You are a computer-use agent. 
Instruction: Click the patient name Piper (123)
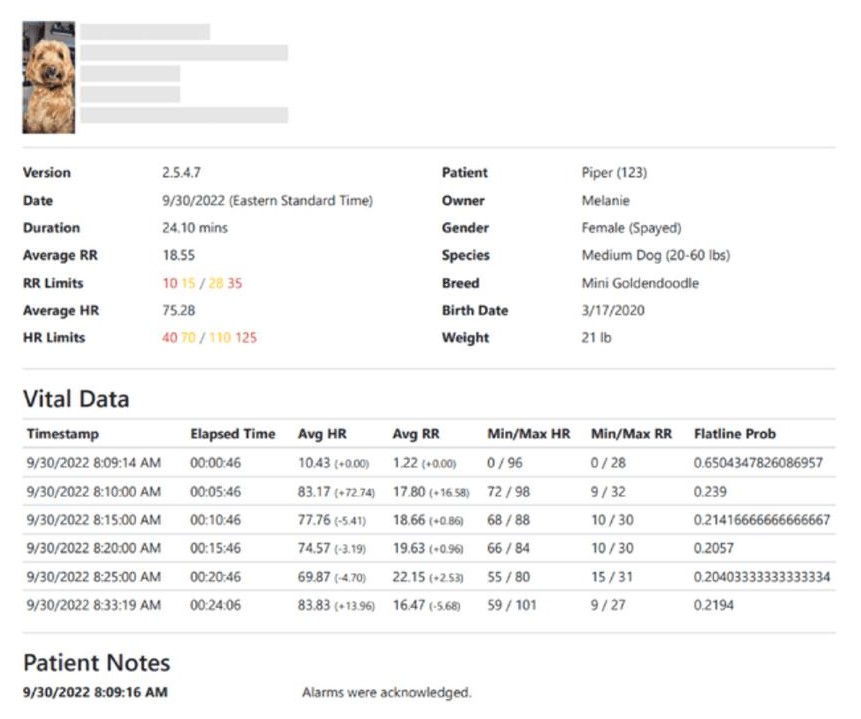point(614,173)
